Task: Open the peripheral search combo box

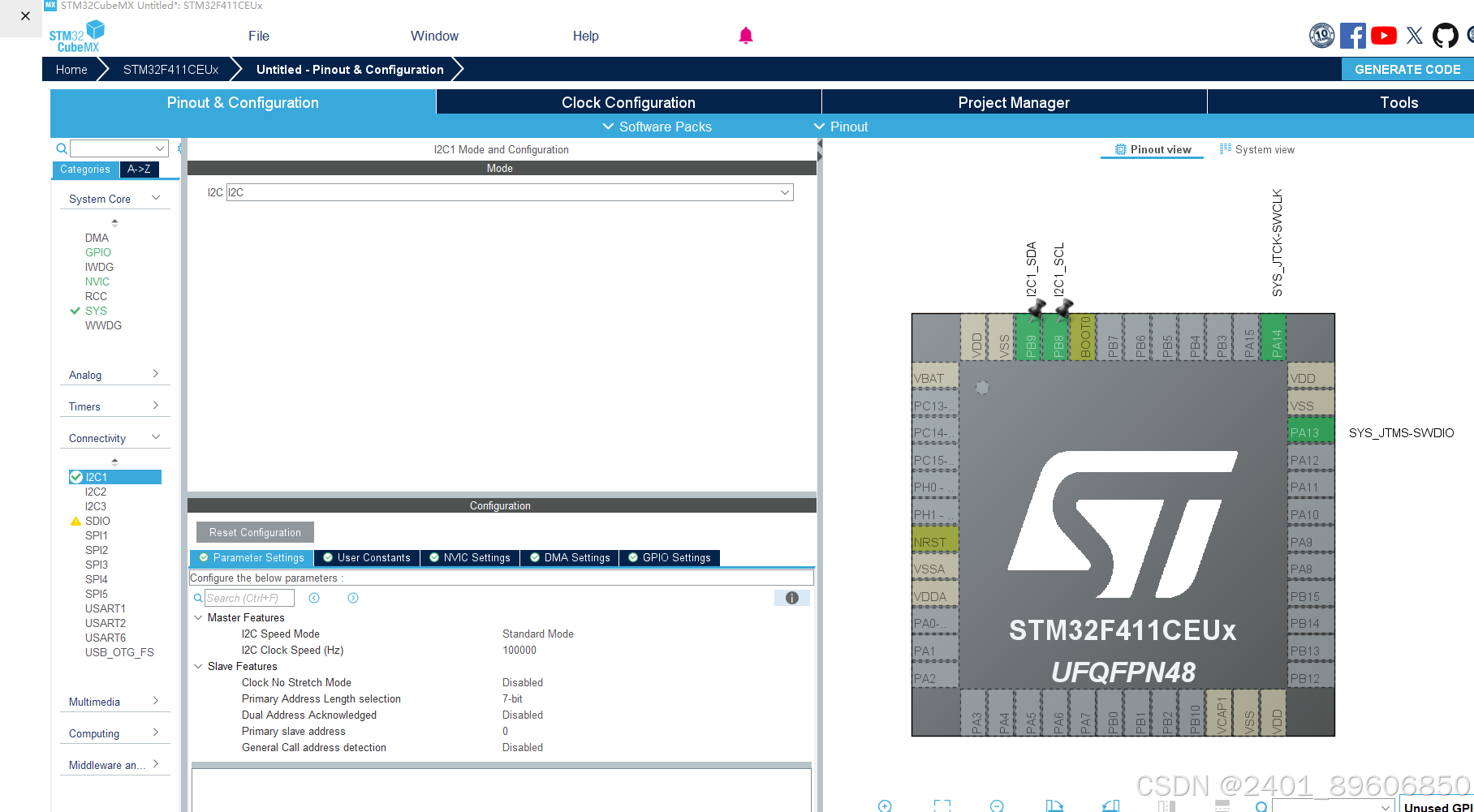Action: click(x=119, y=148)
